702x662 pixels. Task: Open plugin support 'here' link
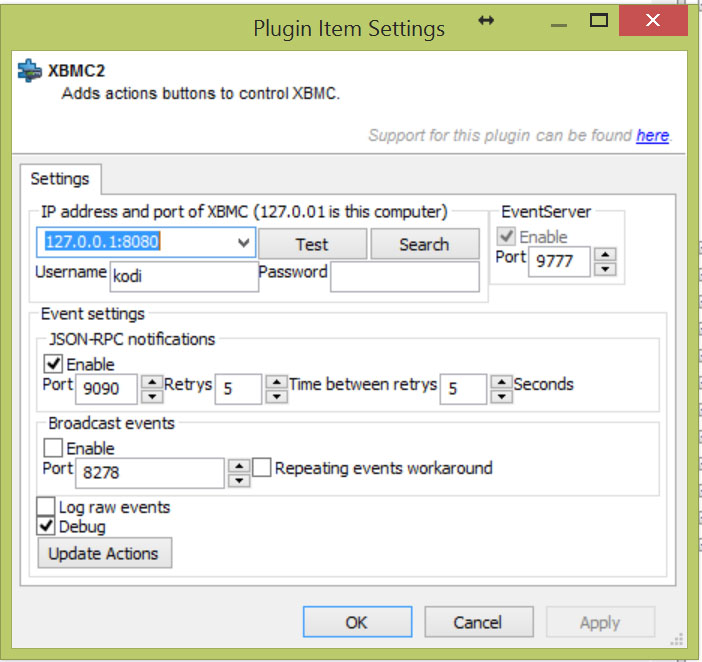tap(652, 135)
